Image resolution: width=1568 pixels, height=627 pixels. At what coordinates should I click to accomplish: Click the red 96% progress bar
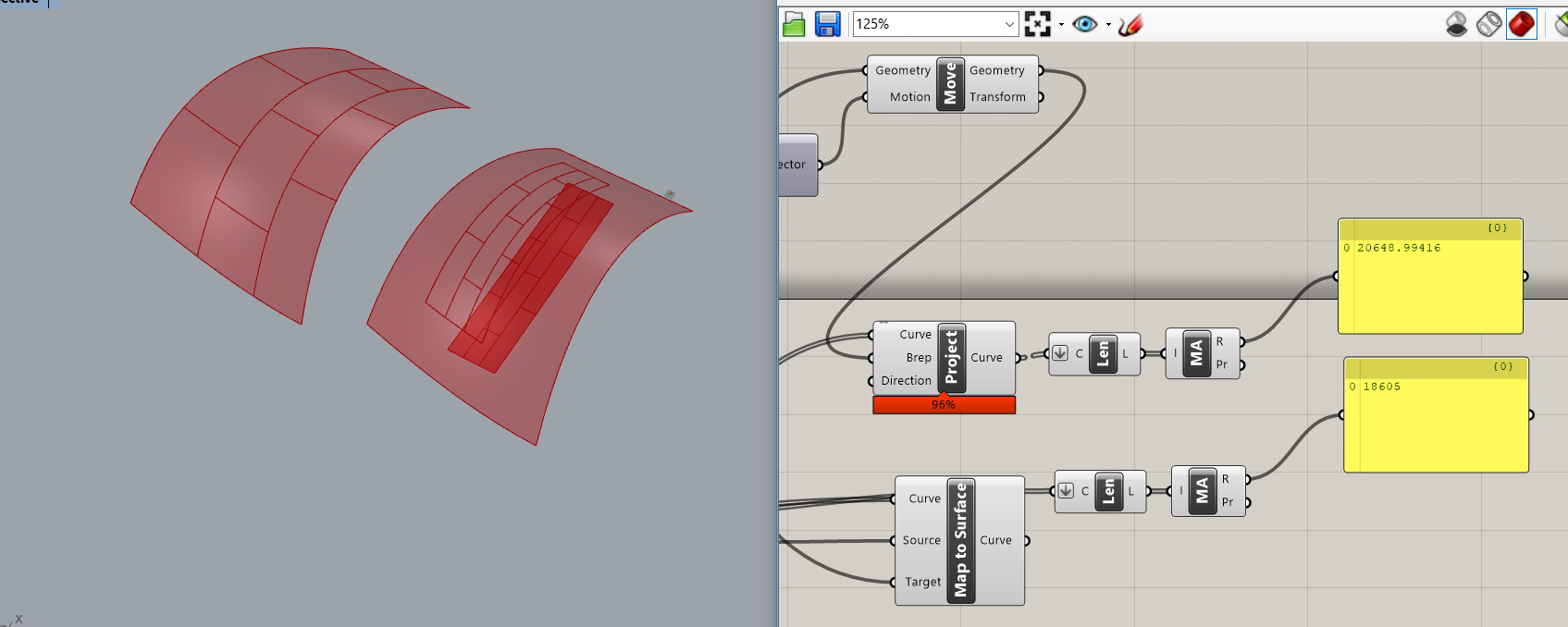pyautogui.click(x=944, y=405)
